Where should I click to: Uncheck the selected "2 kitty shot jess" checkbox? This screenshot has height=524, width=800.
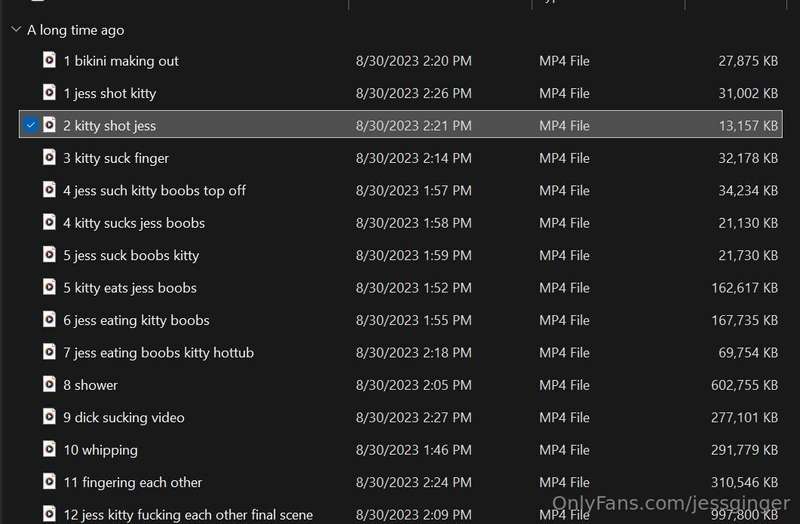pos(31,124)
